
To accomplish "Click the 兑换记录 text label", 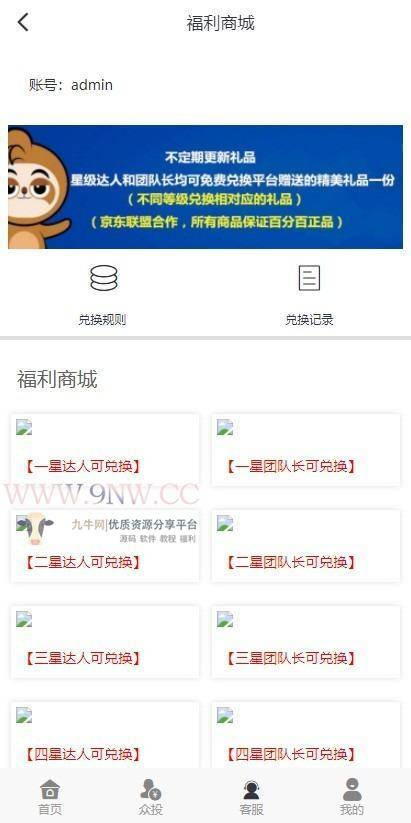I will coord(309,320).
